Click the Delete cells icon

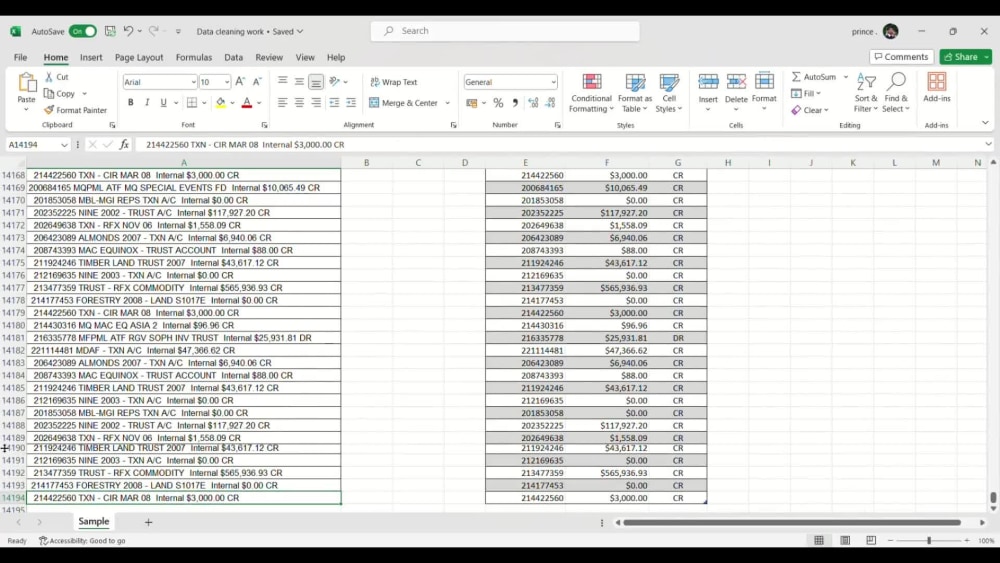point(736,82)
